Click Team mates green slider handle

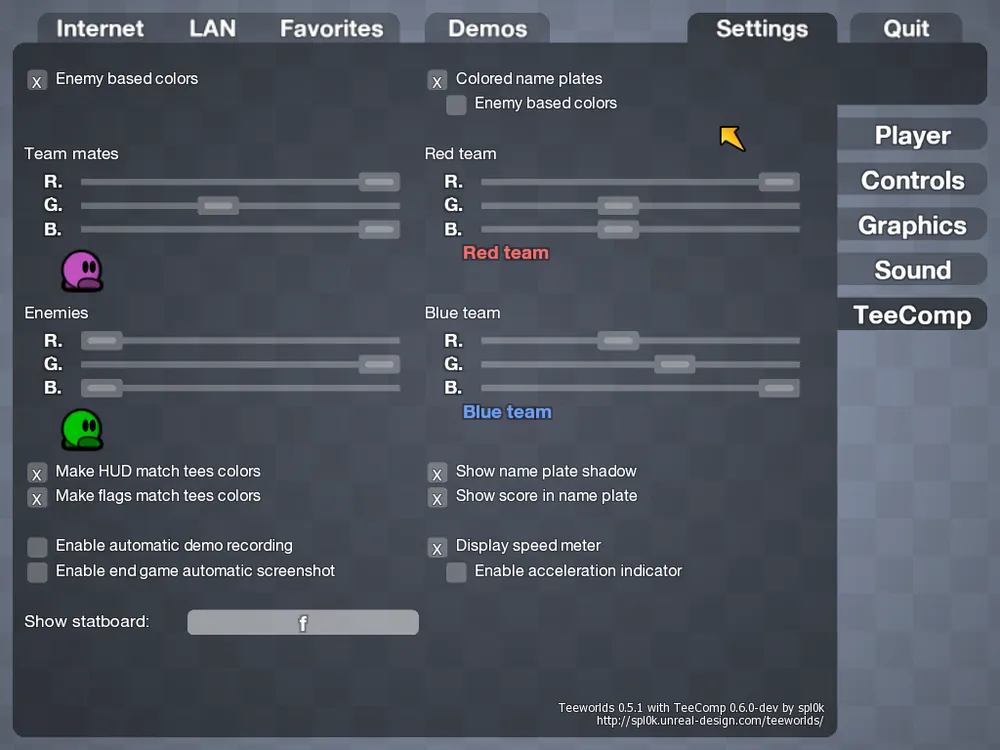click(x=218, y=206)
